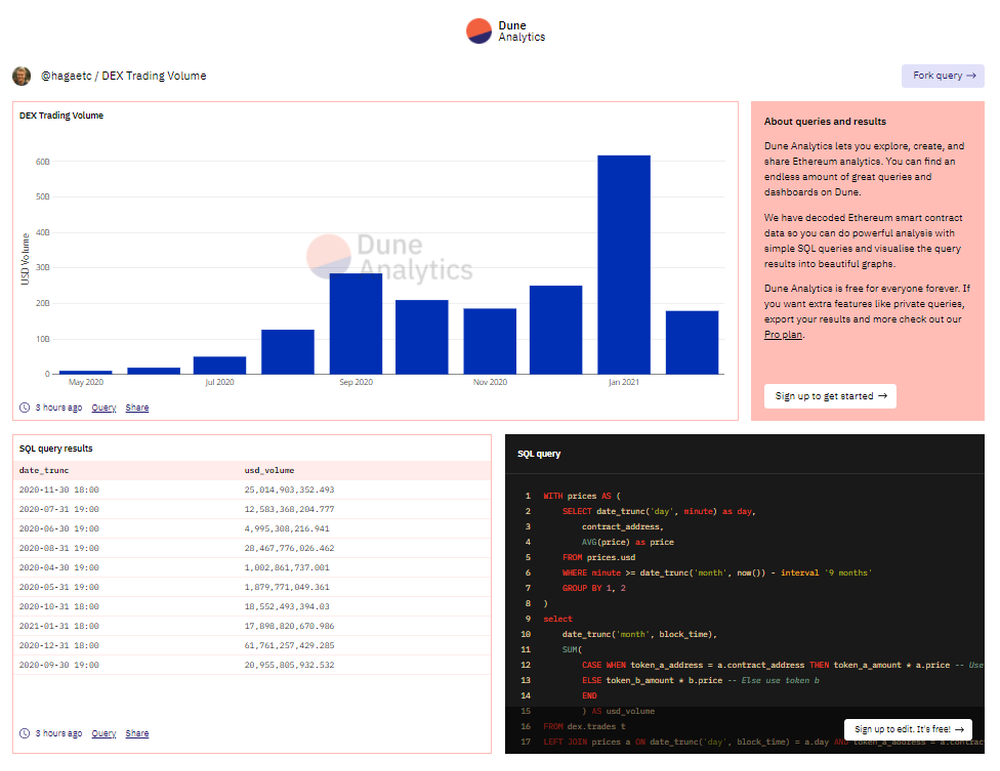The image size is (1000, 771).
Task: Click SQL line 7 GROUP BY 1, 2
Action: pos(594,589)
